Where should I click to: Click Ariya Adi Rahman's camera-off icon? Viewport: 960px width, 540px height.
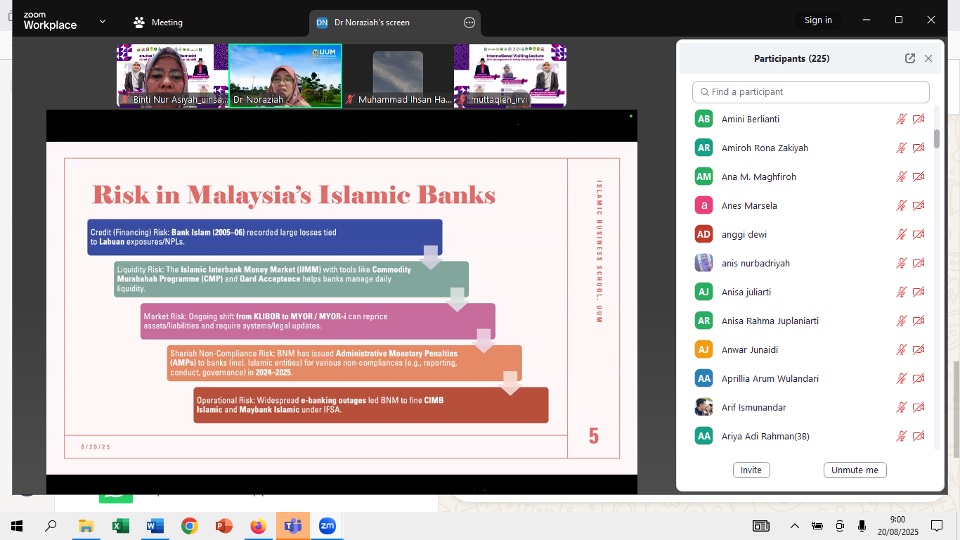click(918, 435)
